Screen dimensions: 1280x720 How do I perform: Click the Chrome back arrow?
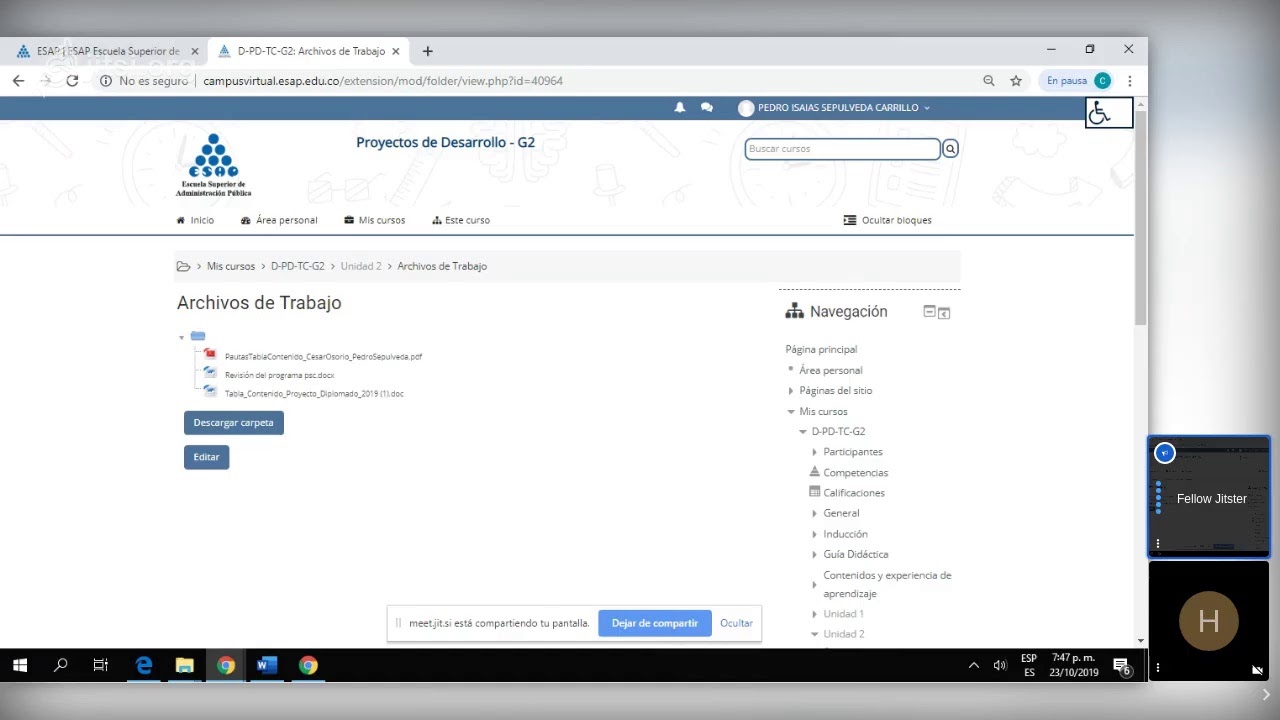[x=19, y=81]
